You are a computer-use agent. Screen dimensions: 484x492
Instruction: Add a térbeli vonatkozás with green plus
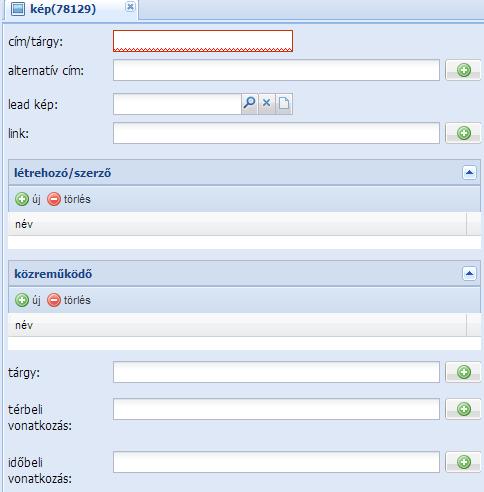point(463,409)
